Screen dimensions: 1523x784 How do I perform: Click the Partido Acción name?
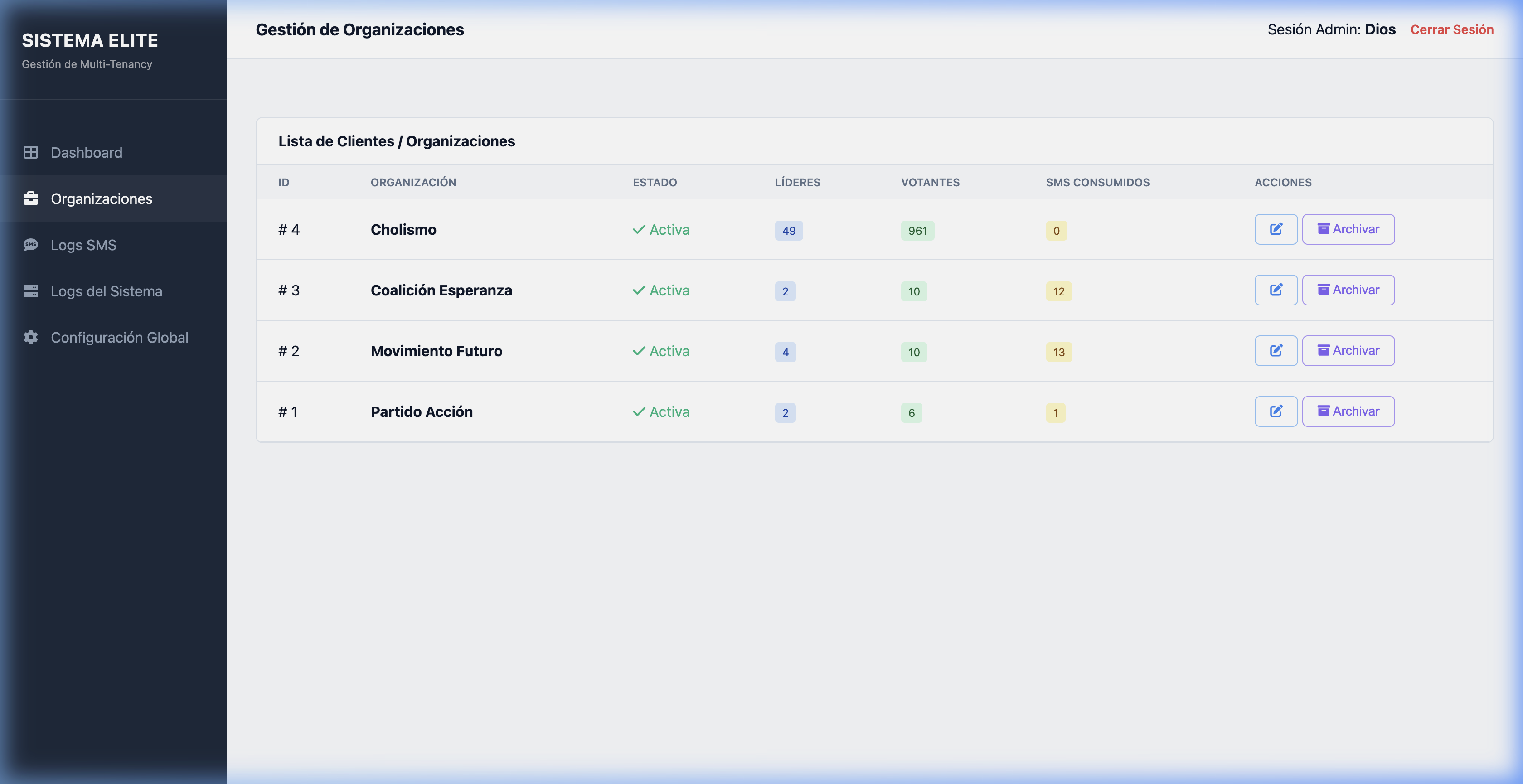point(422,411)
